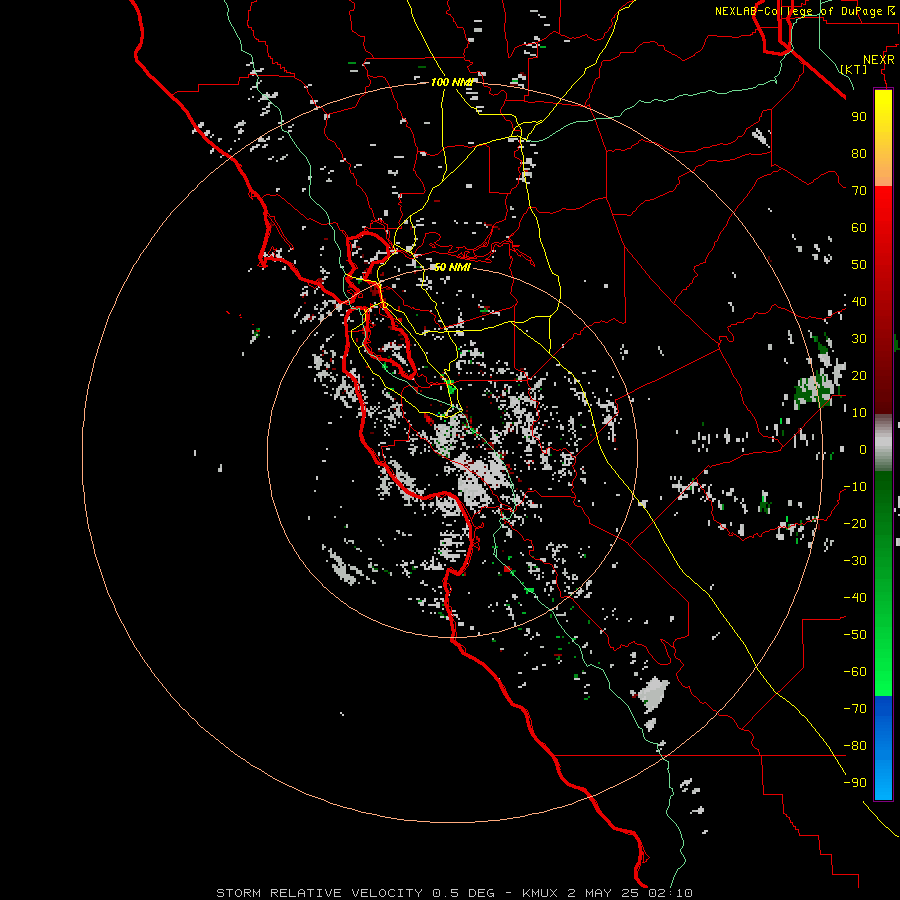Click the -80 label on the color scale
This screenshot has height=900, width=900.
[x=855, y=746]
